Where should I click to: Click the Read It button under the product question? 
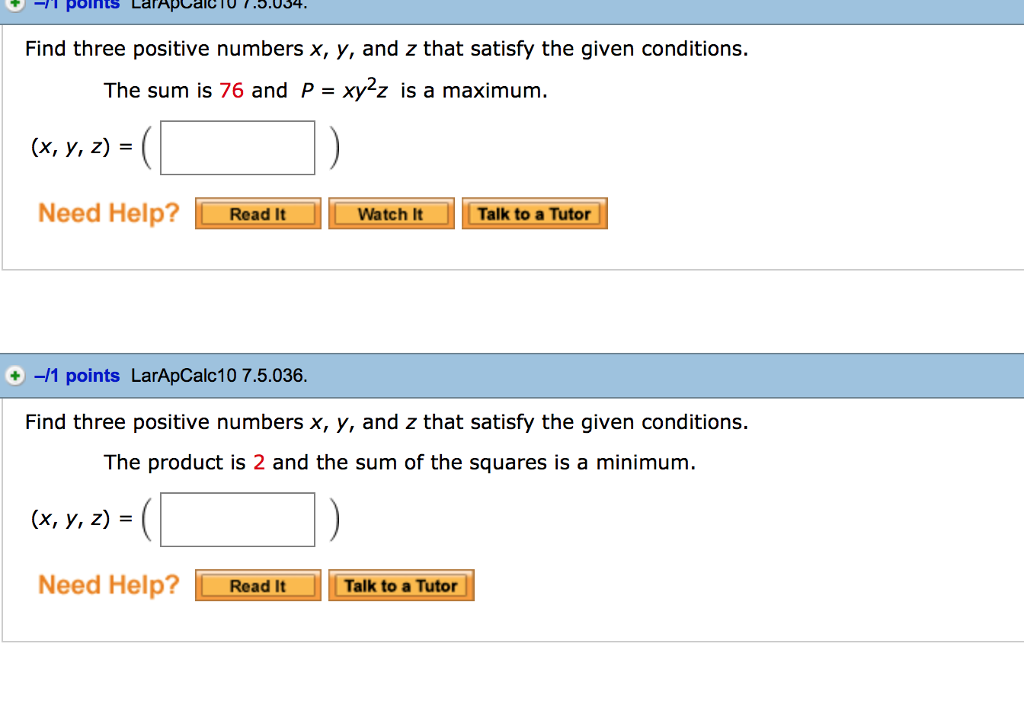point(257,585)
